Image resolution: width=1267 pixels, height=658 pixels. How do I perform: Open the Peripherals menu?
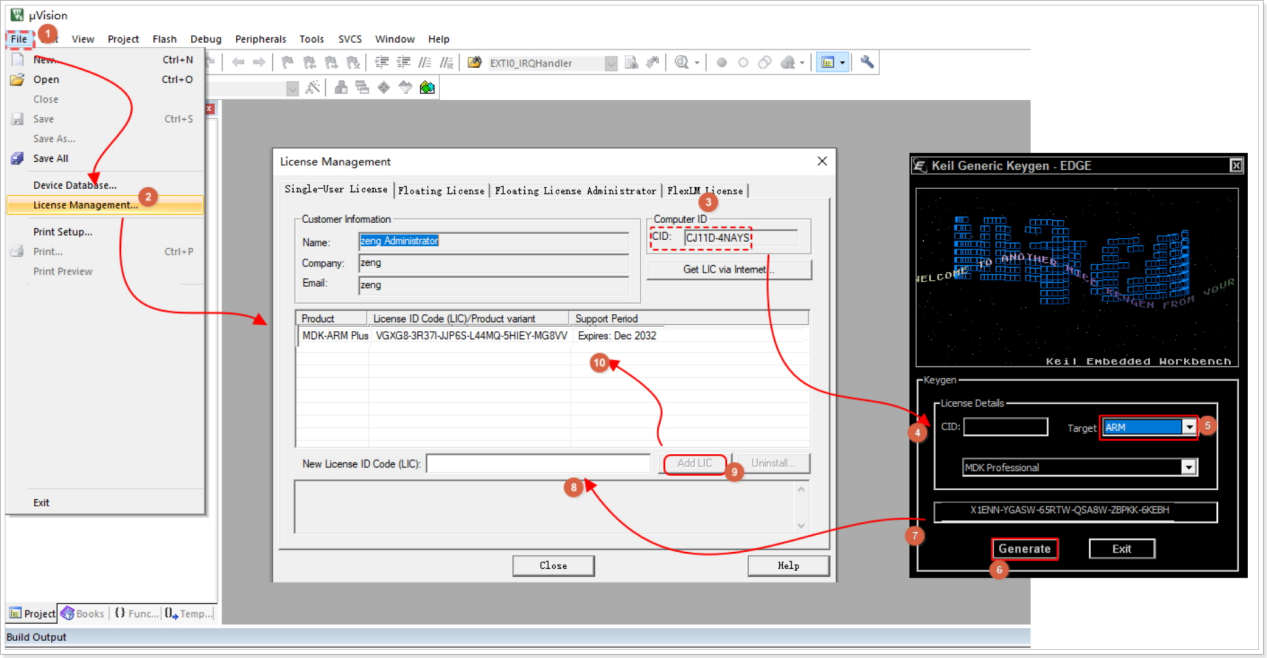pos(261,39)
